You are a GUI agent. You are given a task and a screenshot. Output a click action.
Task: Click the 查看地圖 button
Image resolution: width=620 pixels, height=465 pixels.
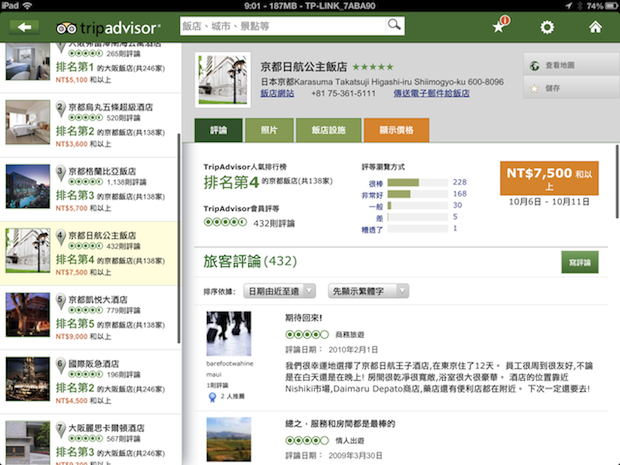click(x=571, y=64)
